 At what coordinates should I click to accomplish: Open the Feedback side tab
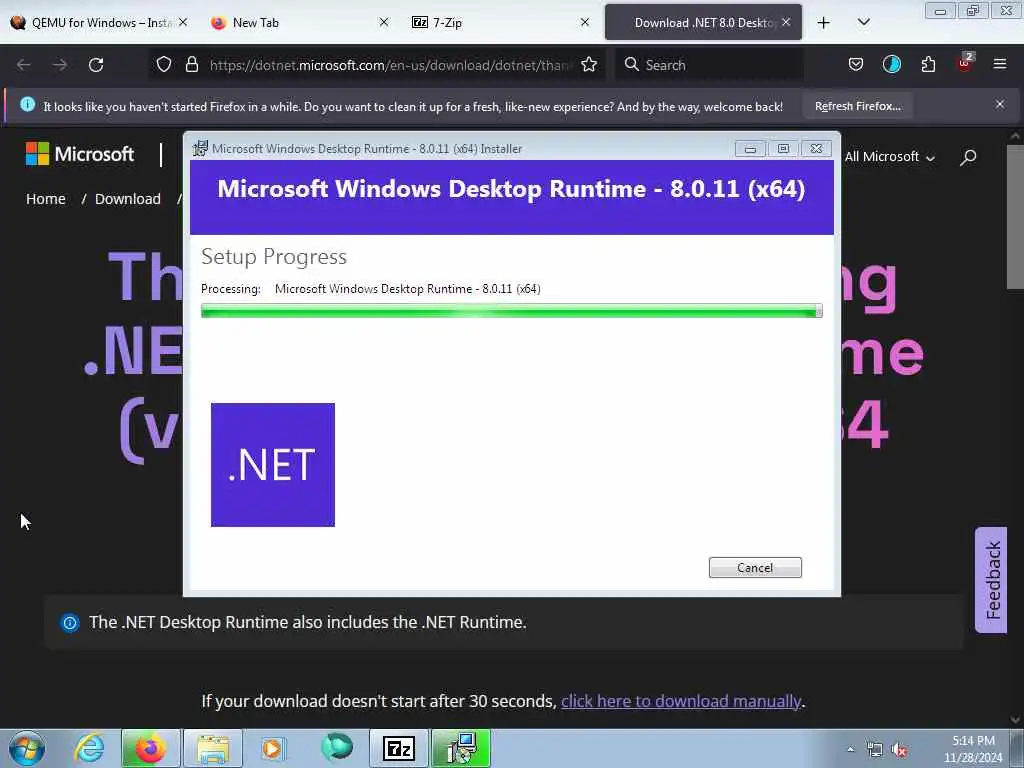coord(991,580)
